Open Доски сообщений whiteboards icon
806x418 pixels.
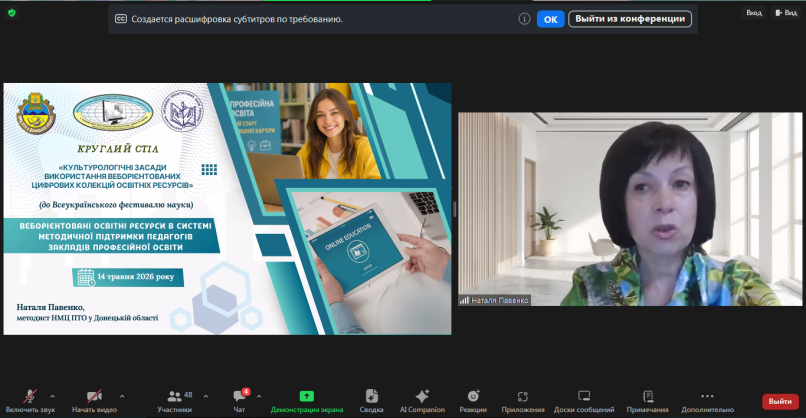(x=584, y=396)
